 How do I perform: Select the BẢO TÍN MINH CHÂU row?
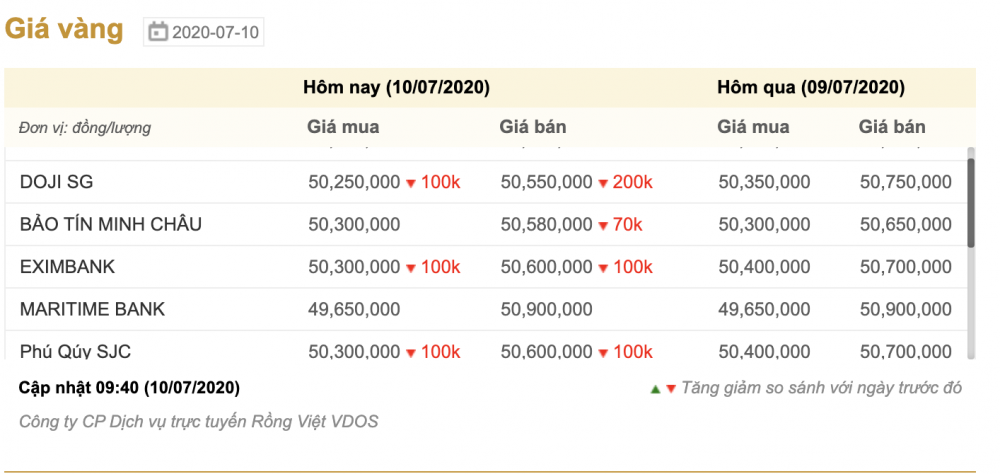point(486,225)
